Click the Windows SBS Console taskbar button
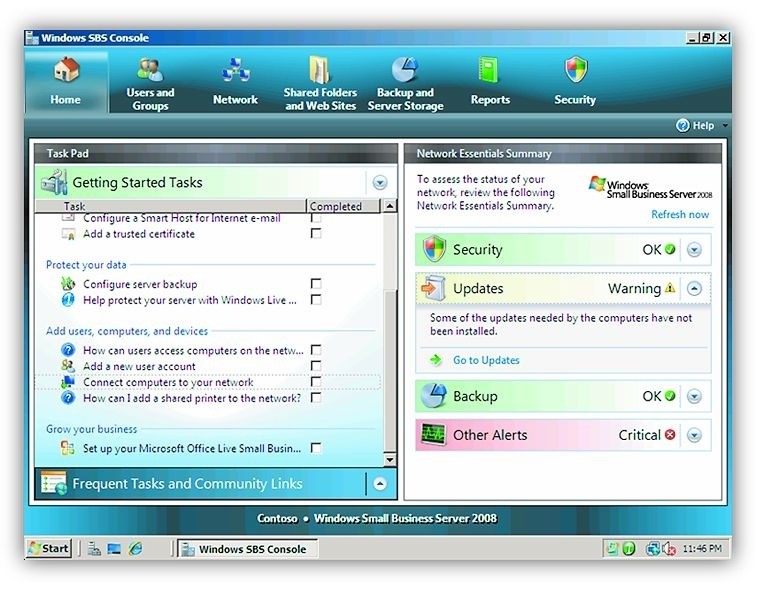The height and width of the screenshot is (595, 757). pos(247,549)
